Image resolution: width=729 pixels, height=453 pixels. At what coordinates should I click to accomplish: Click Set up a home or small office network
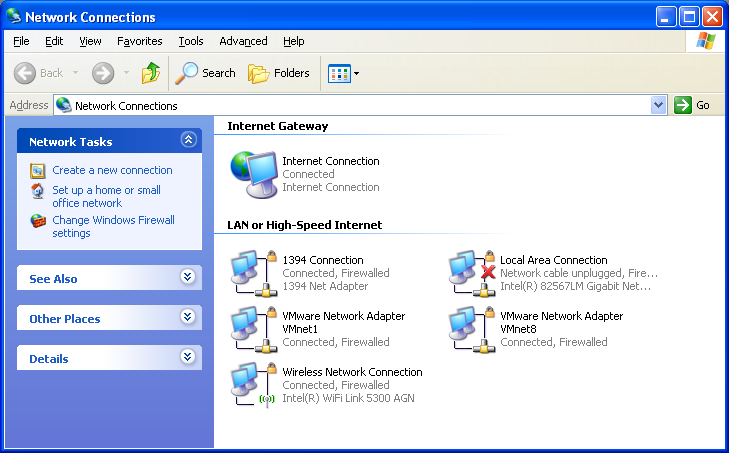point(106,196)
